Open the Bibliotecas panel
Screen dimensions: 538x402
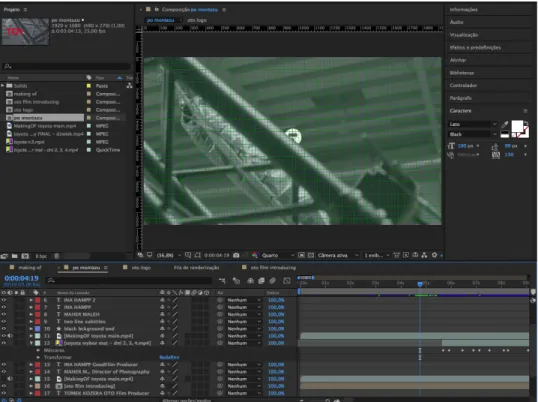click(x=462, y=73)
